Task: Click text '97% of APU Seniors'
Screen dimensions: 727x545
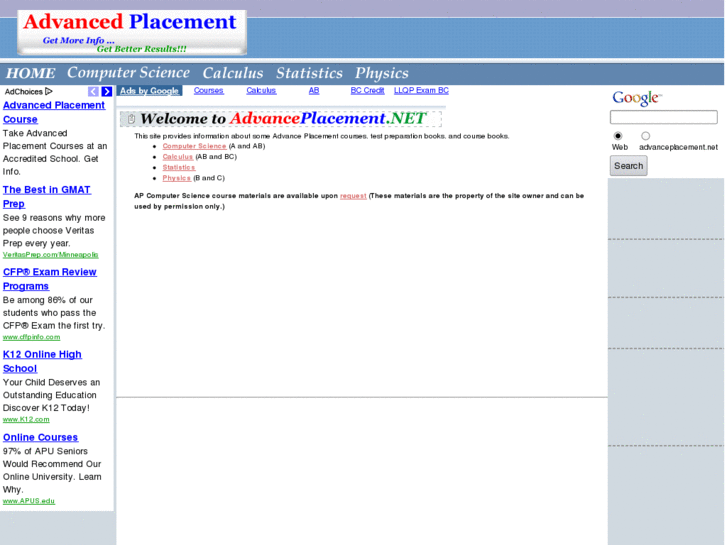Action: (x=45, y=451)
